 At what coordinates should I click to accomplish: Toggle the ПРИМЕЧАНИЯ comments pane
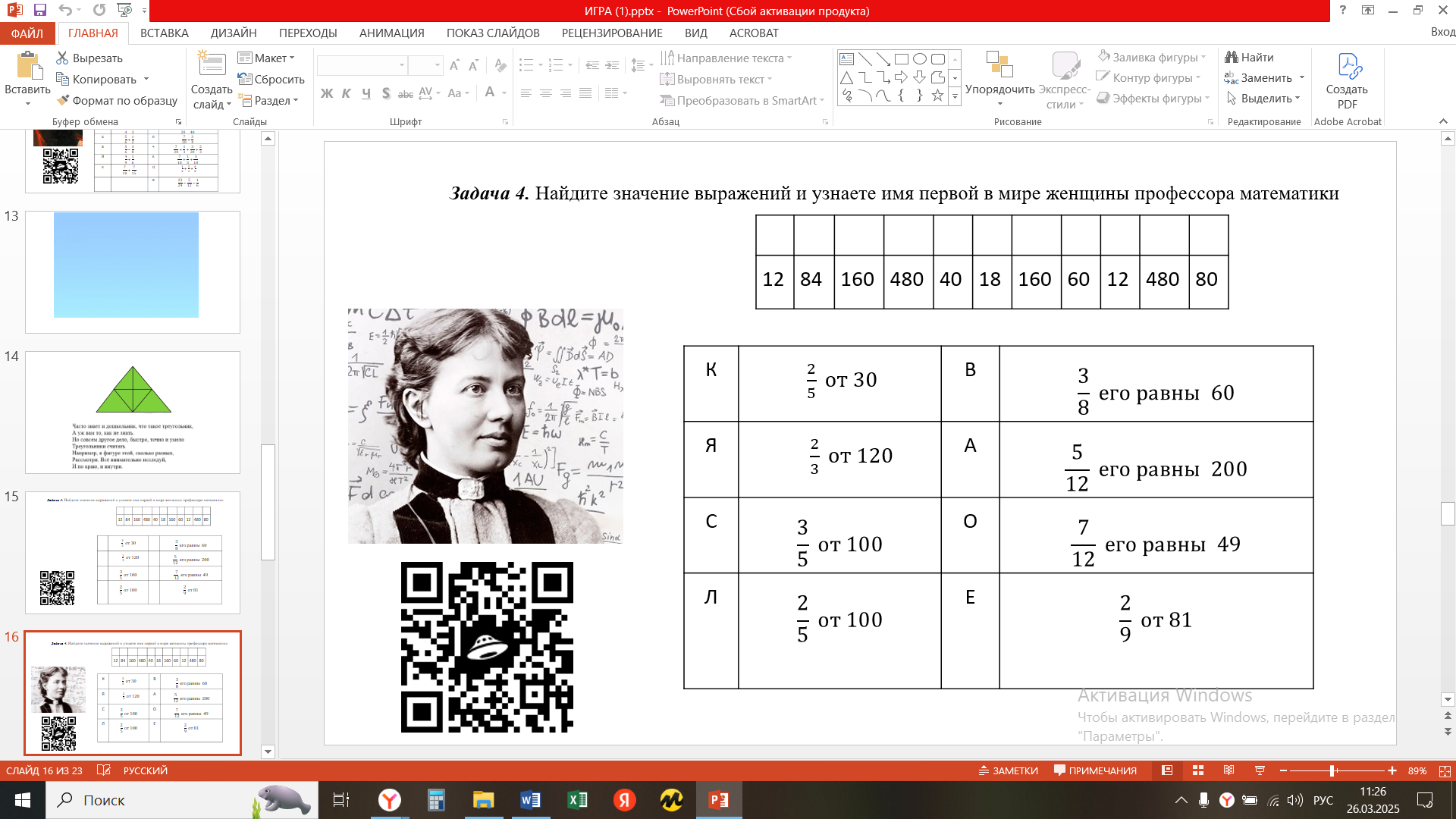[x=1095, y=770]
